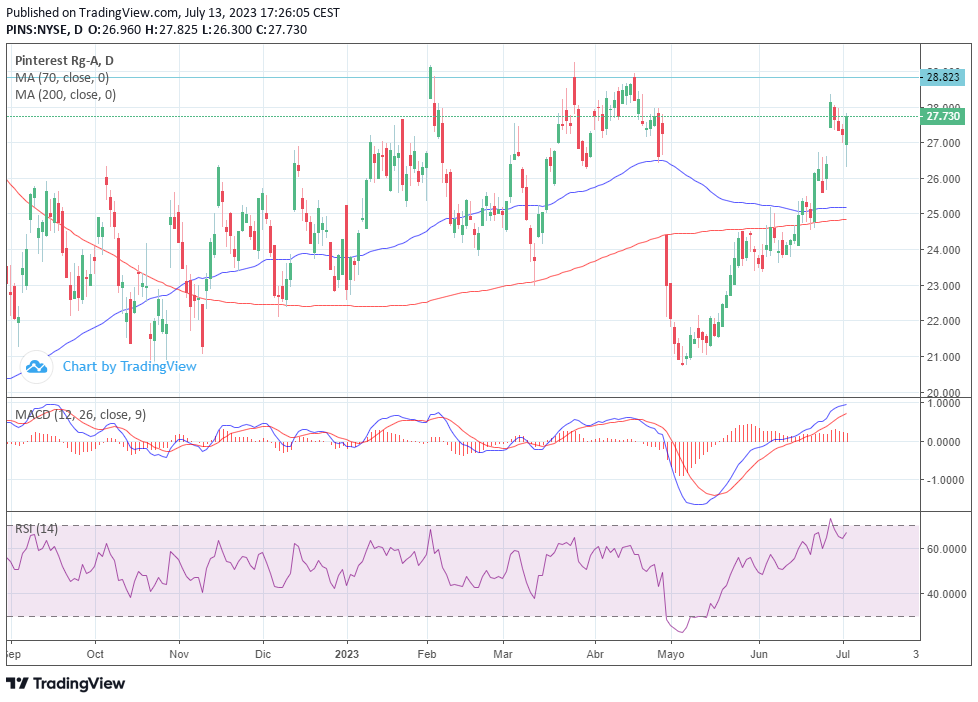Click the 'MA (200, close, 0)' indicator label

[x=65, y=95]
